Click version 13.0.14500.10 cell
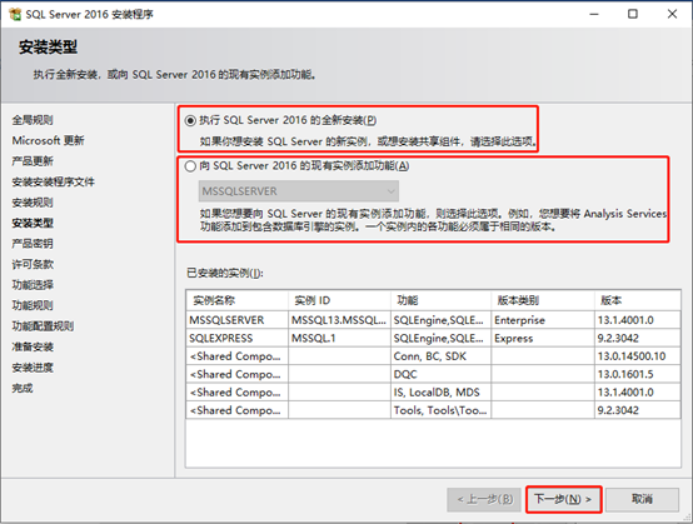 637,356
